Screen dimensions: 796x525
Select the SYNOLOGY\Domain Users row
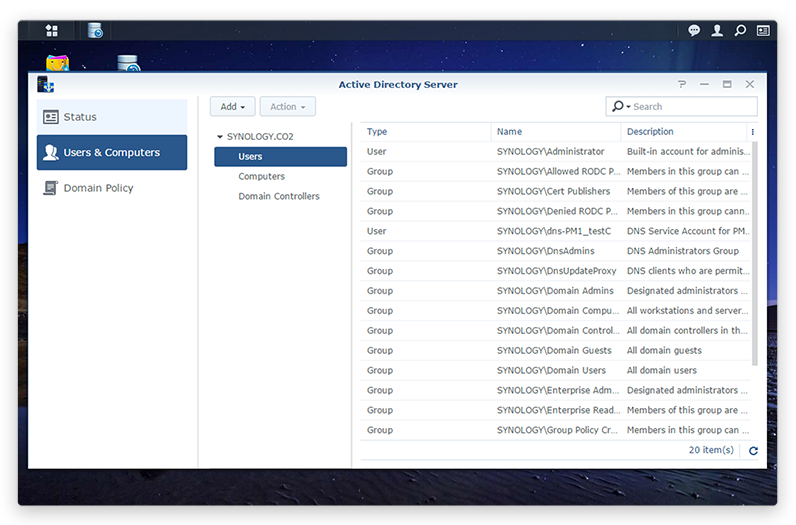[x=556, y=370]
